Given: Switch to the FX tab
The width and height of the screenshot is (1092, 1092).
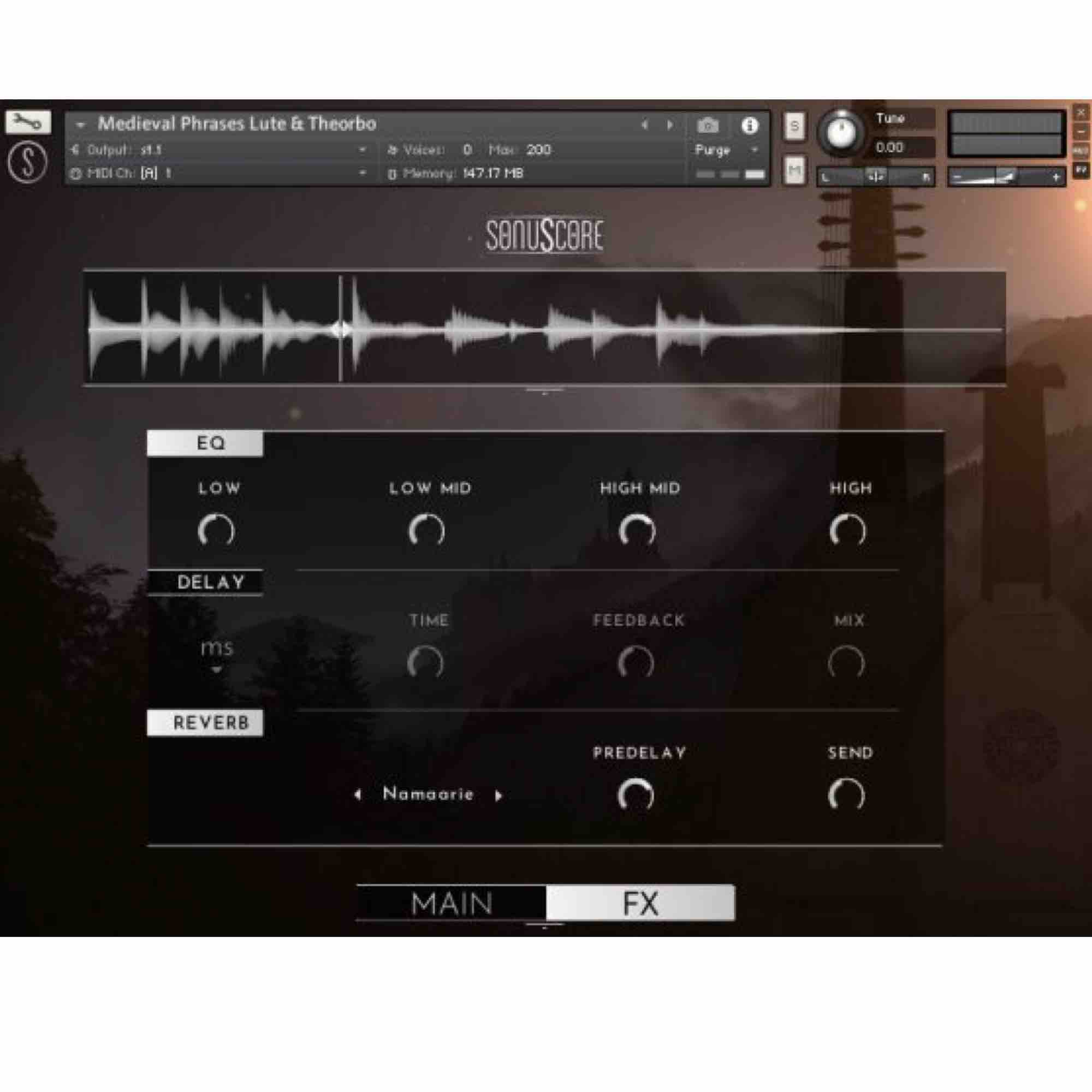Looking at the screenshot, I should coord(640,903).
